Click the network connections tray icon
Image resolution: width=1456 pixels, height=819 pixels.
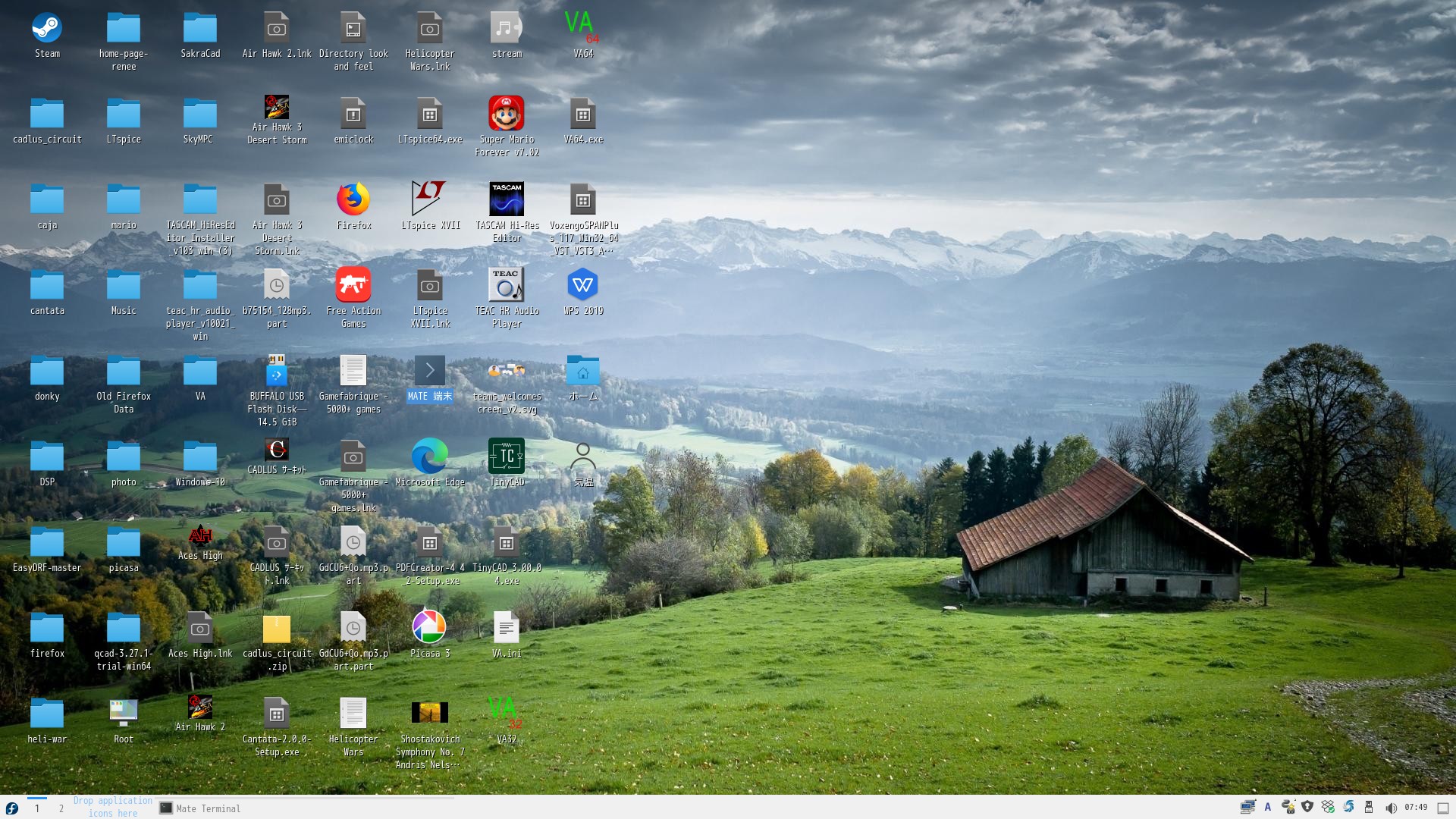[x=1247, y=807]
